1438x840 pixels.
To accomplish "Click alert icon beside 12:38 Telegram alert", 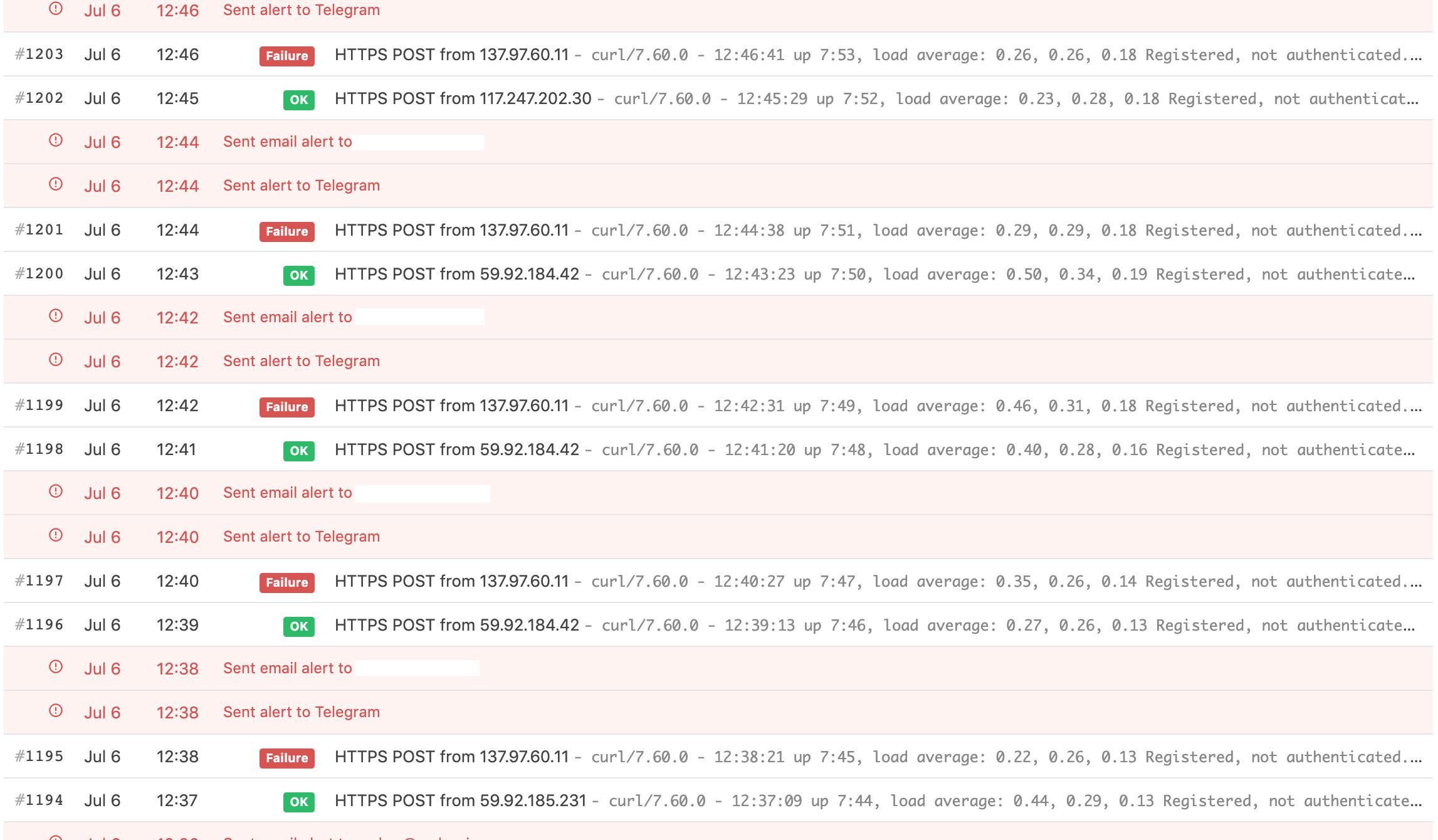I will tap(56, 711).
